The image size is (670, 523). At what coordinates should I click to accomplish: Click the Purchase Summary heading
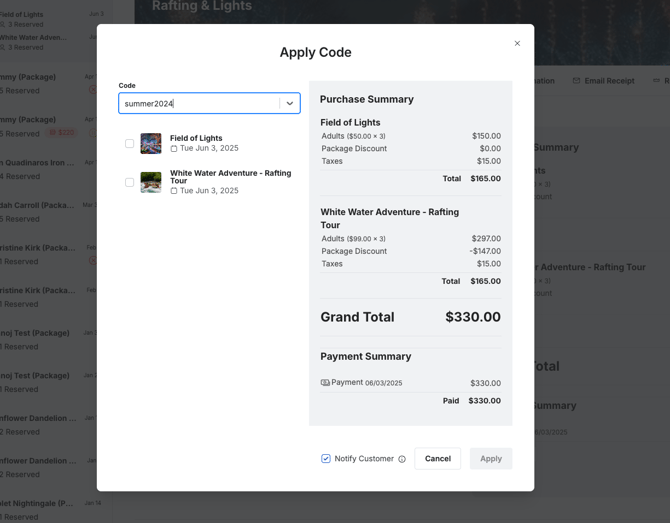click(367, 99)
